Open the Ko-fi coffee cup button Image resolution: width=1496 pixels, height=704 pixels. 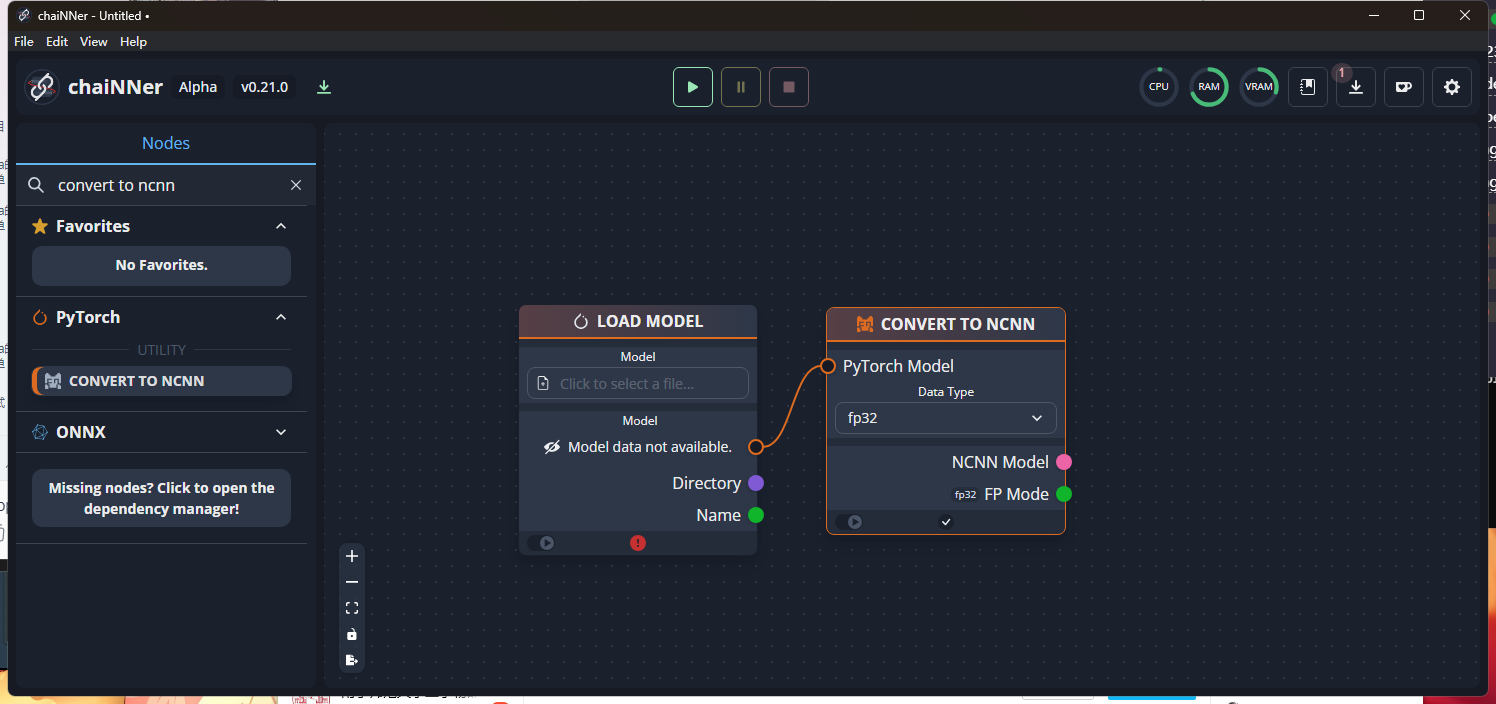click(1404, 87)
